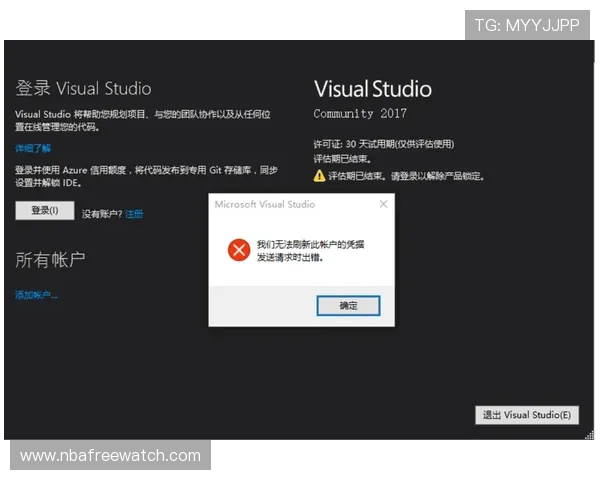
Task: Click the Microsoft Visual Studio dialog title
Action: [265, 204]
